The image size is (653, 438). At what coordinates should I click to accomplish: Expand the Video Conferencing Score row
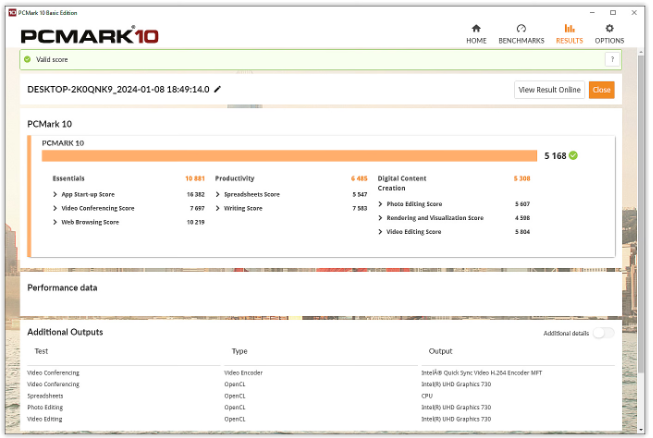pos(54,208)
